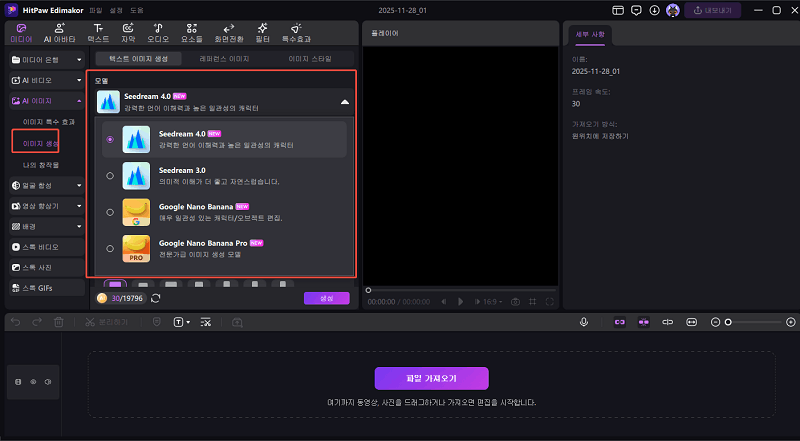Open the 미디어 (Media) toolbar tab
The image size is (800, 441).
pyautogui.click(x=21, y=33)
